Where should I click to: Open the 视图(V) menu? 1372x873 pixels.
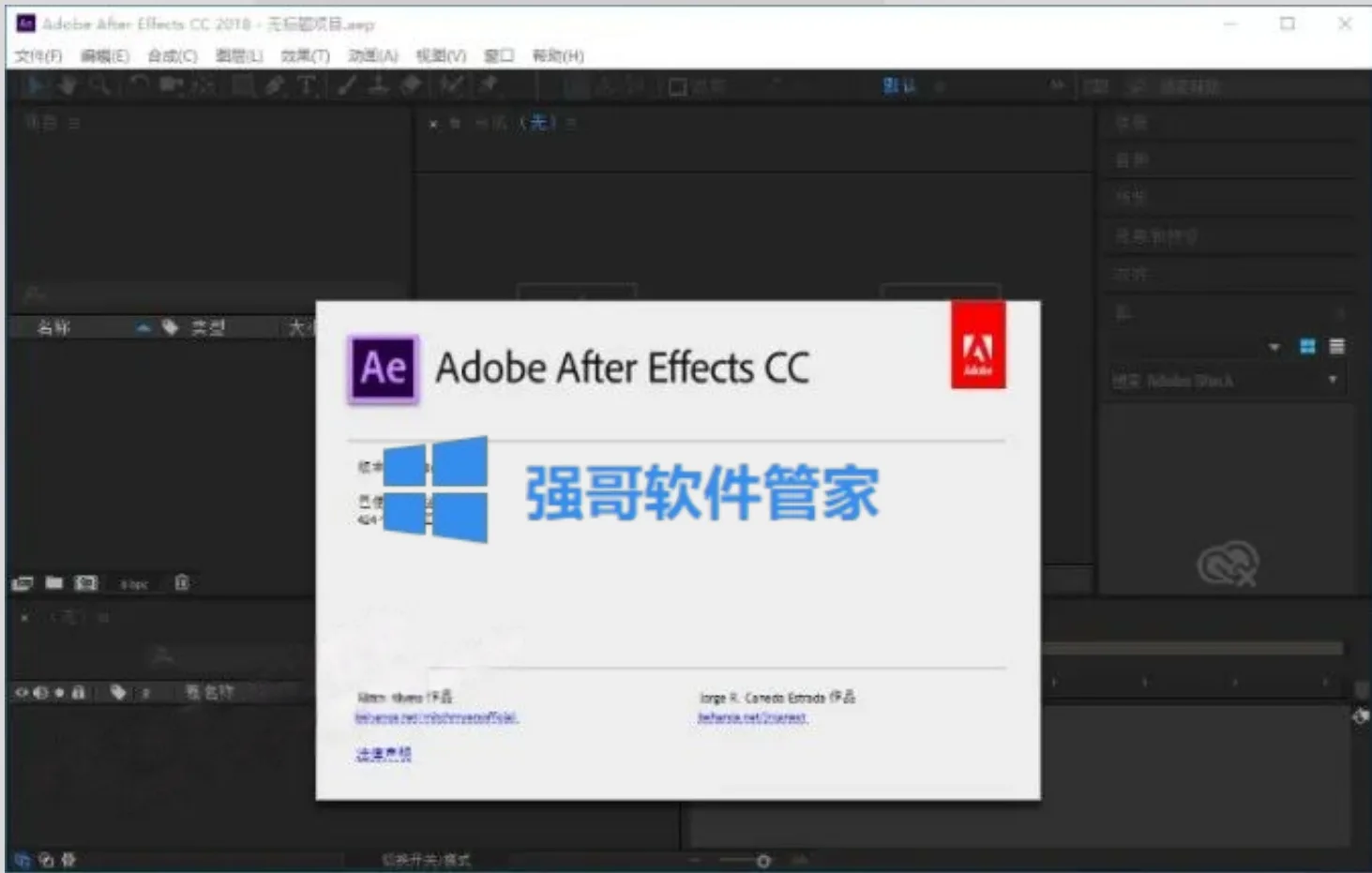pos(441,55)
